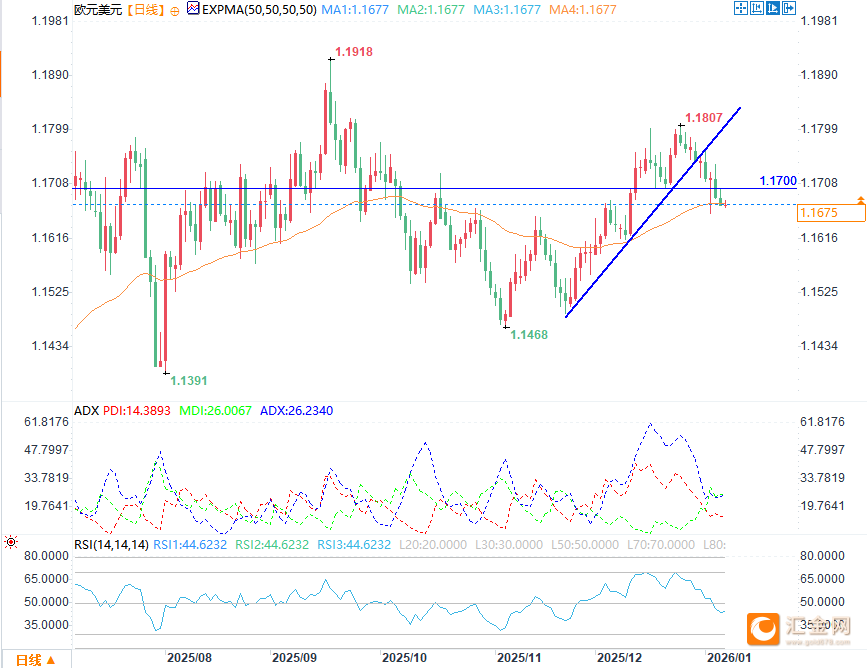Click the orange 1.1675 current price box
This screenshot has height=668, width=867.
coord(831,213)
